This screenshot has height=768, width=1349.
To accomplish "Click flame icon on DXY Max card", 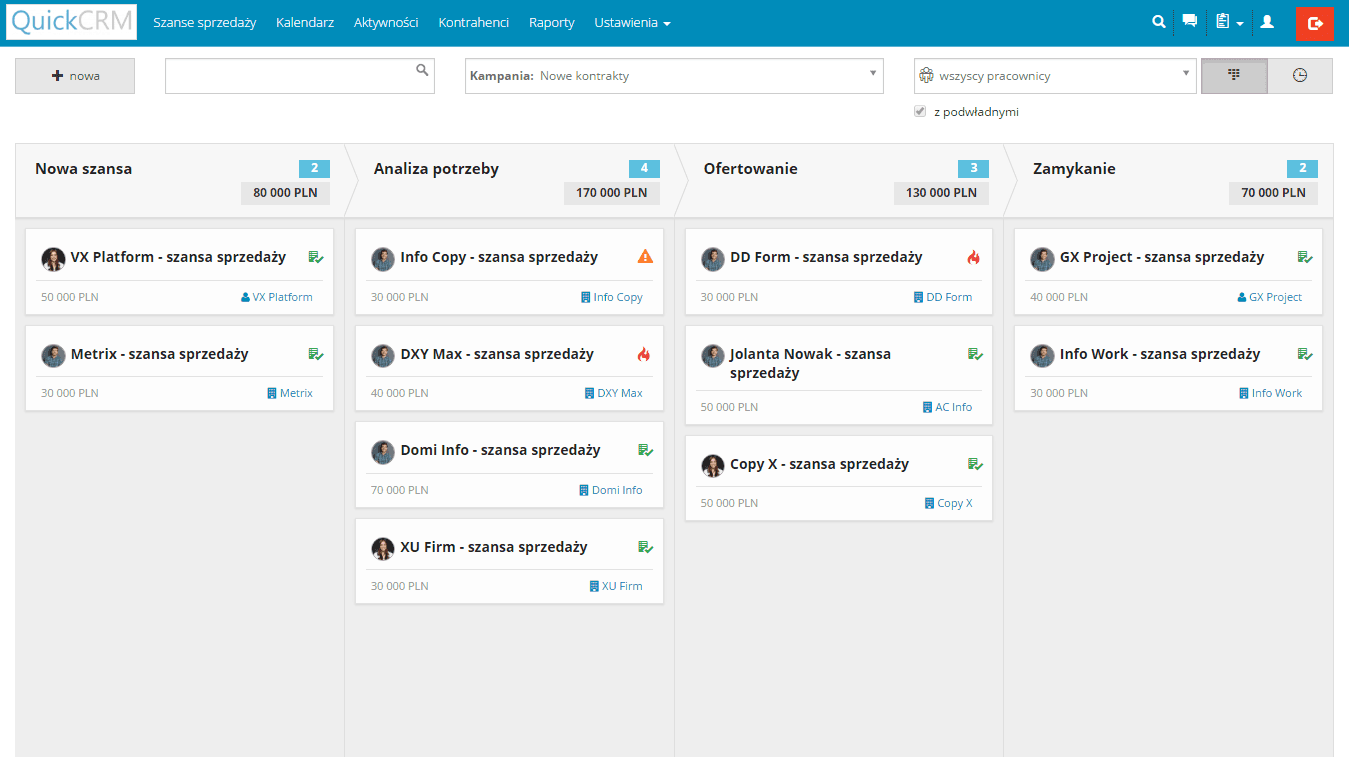I will 644,354.
